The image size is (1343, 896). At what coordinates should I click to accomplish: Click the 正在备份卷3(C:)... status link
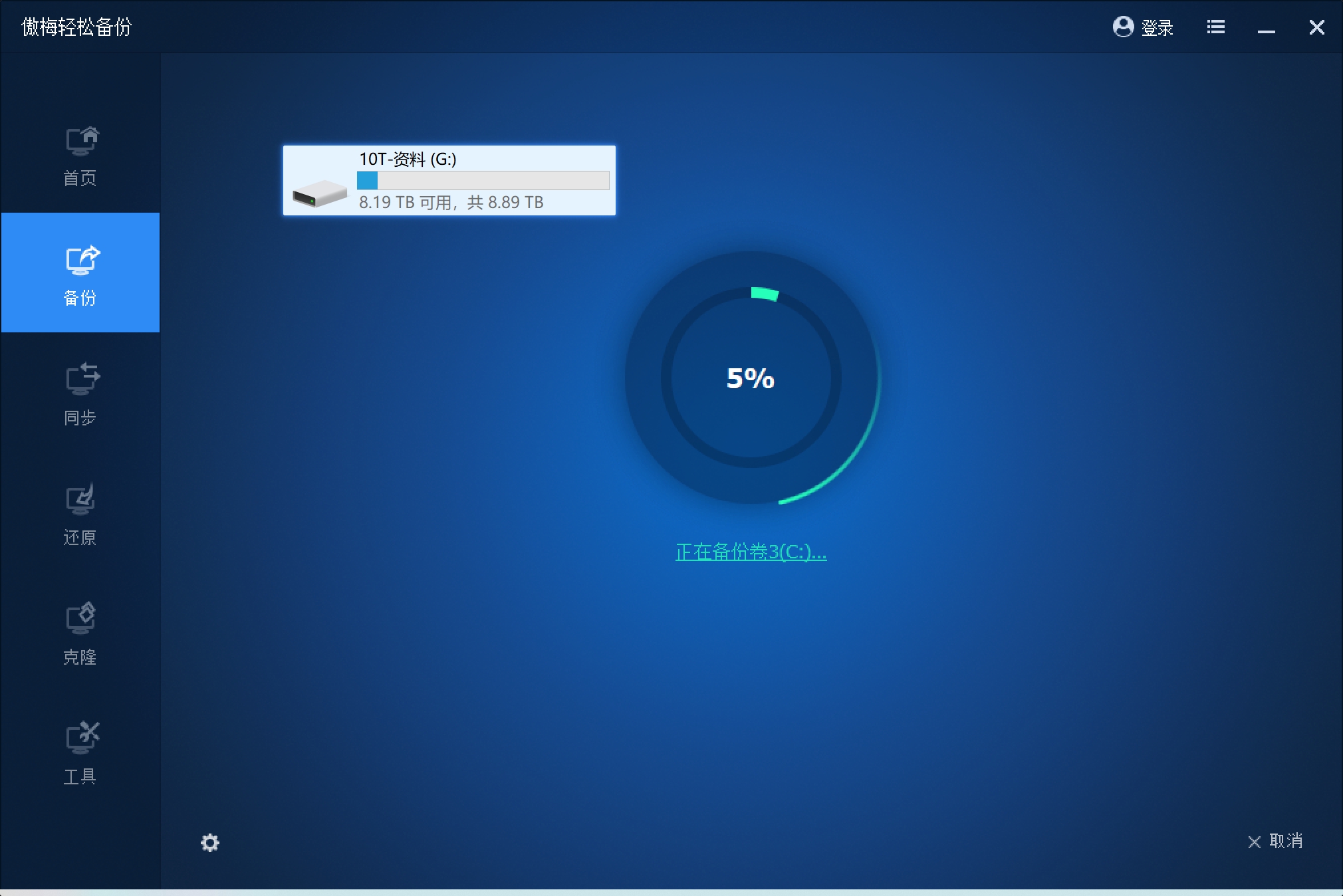coord(751,552)
